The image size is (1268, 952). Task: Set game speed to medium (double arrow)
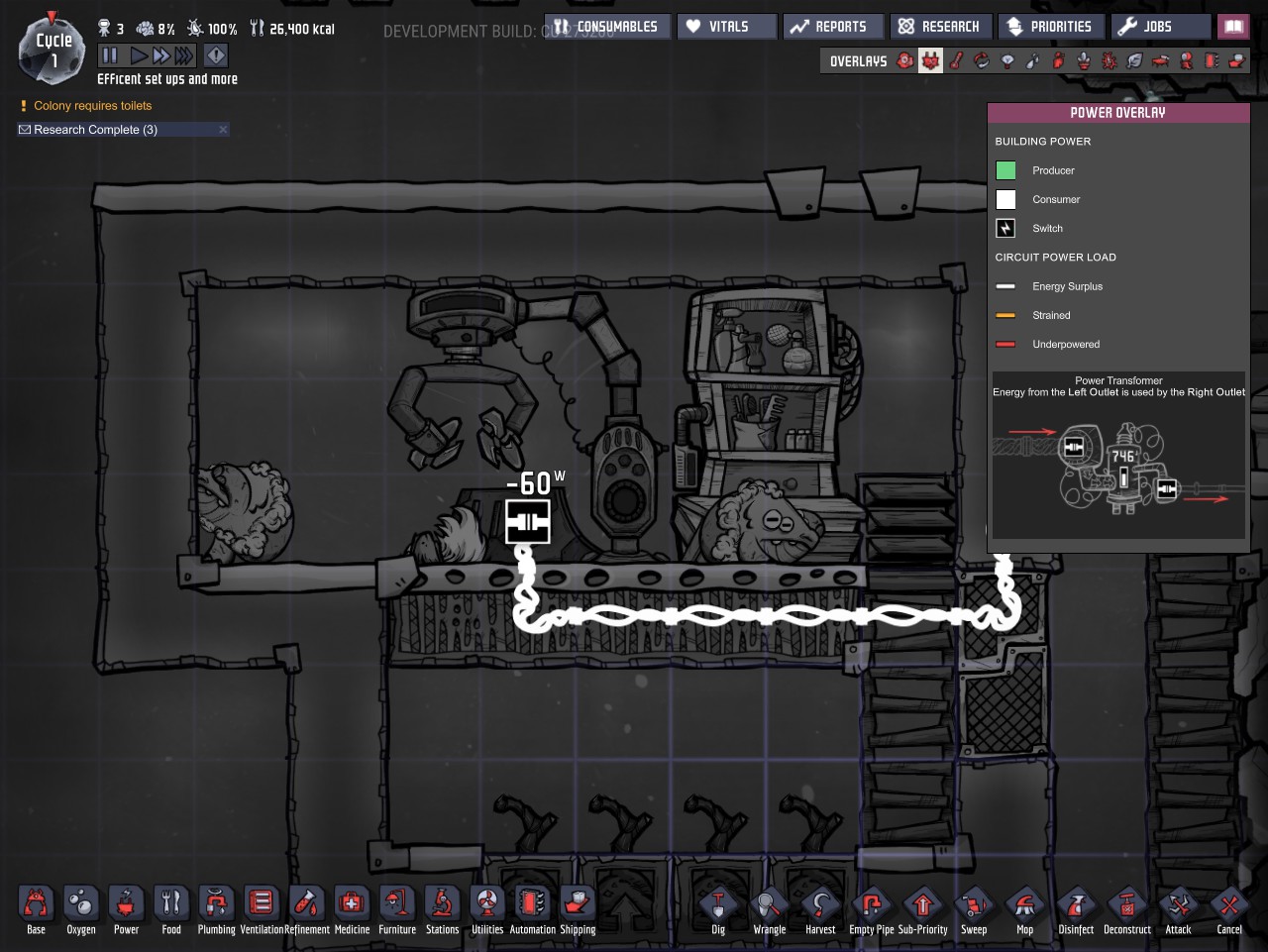160,55
